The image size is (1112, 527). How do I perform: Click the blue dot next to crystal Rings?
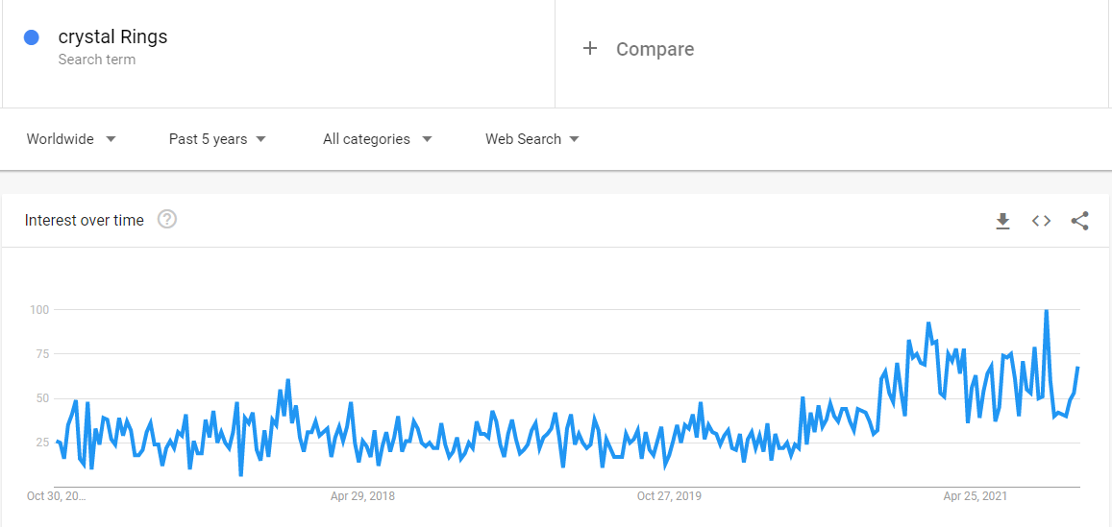pos(31,38)
